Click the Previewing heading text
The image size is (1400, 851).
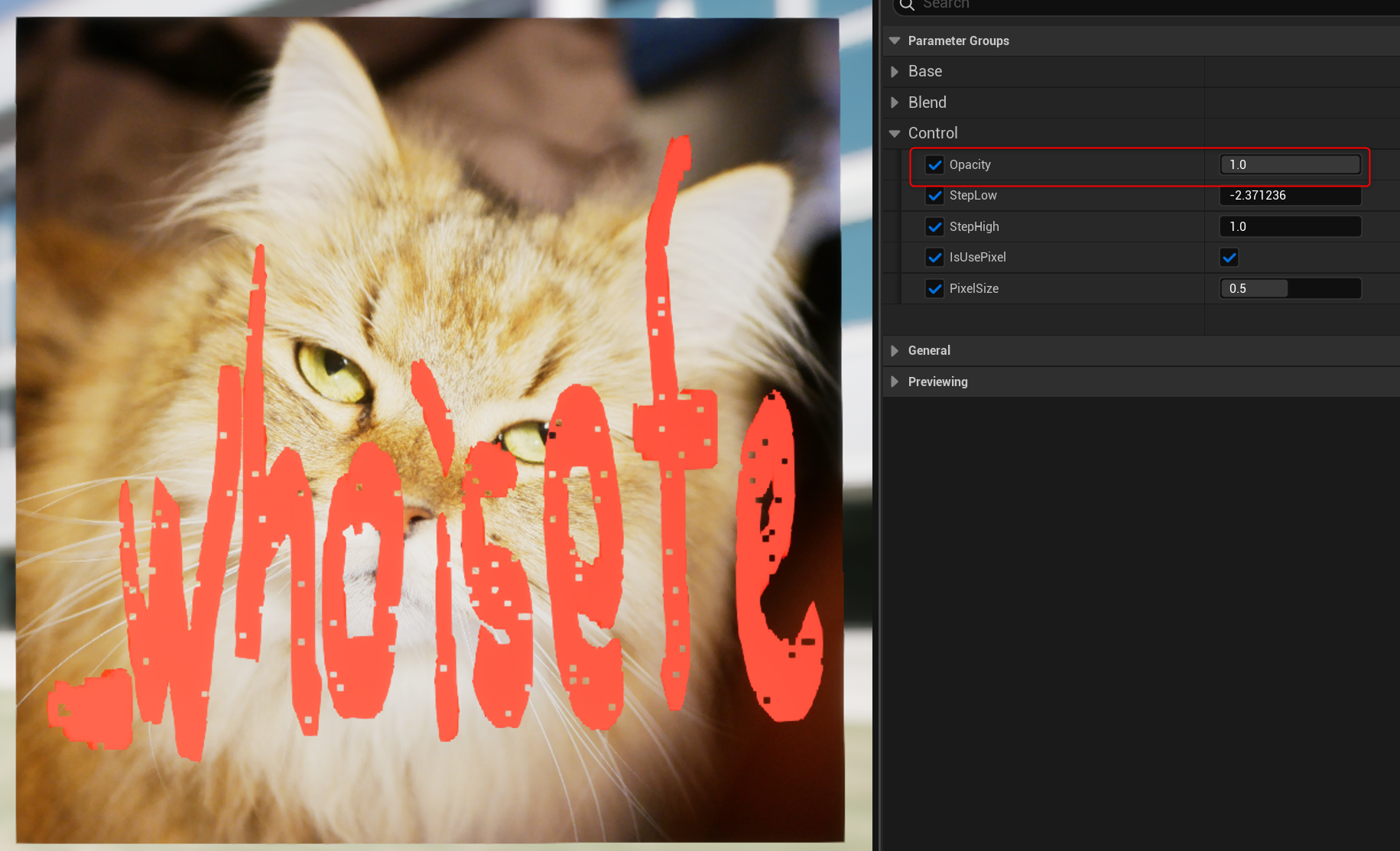click(x=937, y=382)
